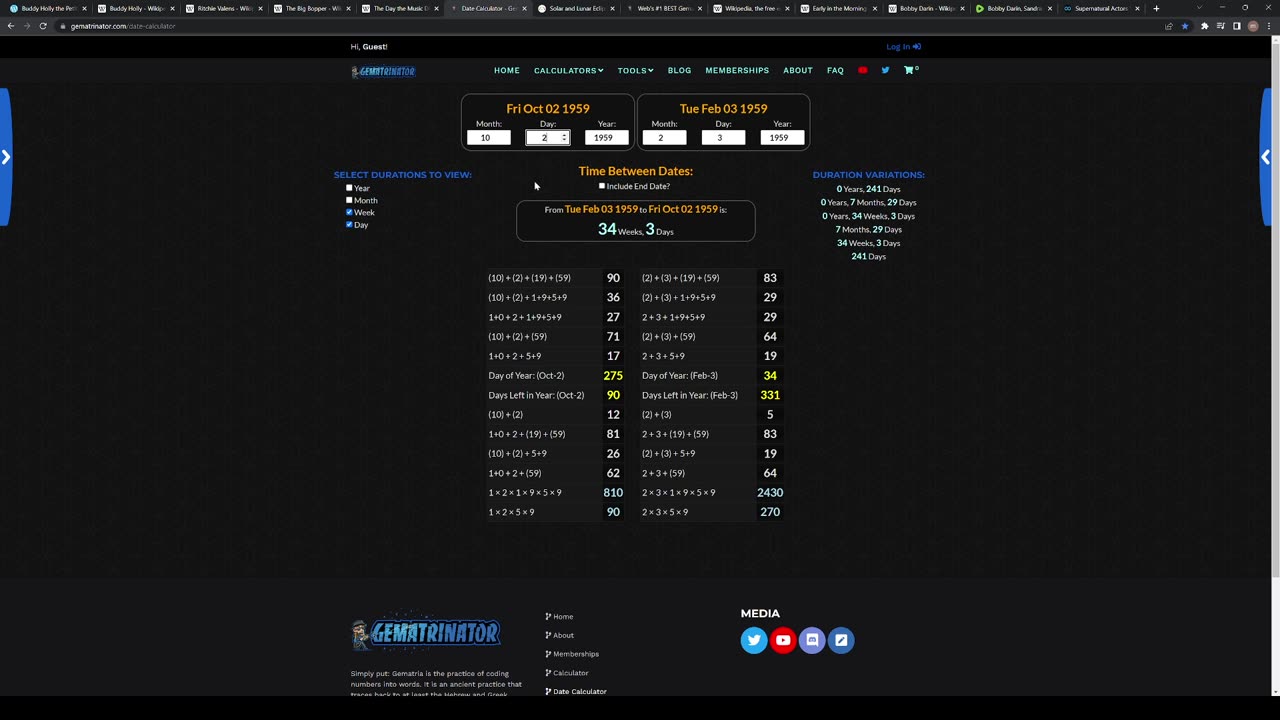Click the footer Gematrinator logo

tap(426, 633)
